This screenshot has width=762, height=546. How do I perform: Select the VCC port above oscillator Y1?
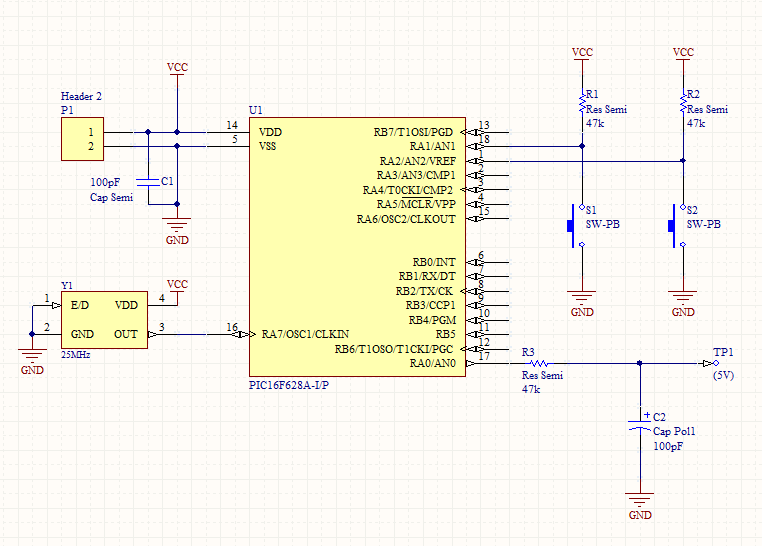coord(177,285)
